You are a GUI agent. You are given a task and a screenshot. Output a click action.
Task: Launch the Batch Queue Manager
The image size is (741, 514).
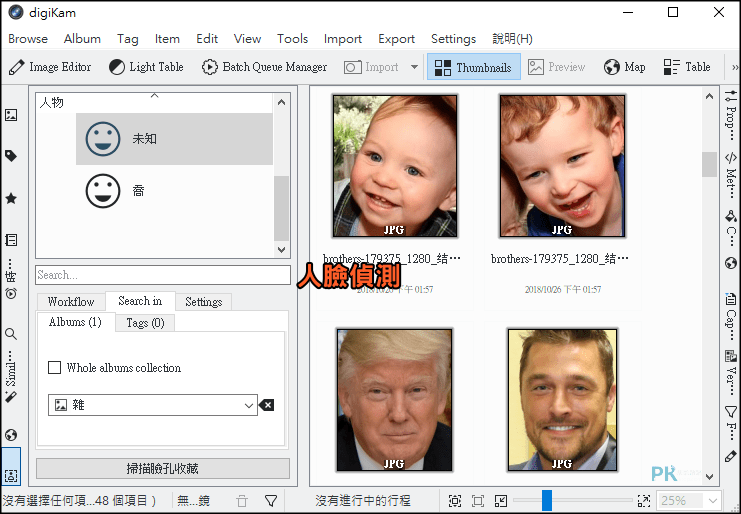(x=264, y=67)
